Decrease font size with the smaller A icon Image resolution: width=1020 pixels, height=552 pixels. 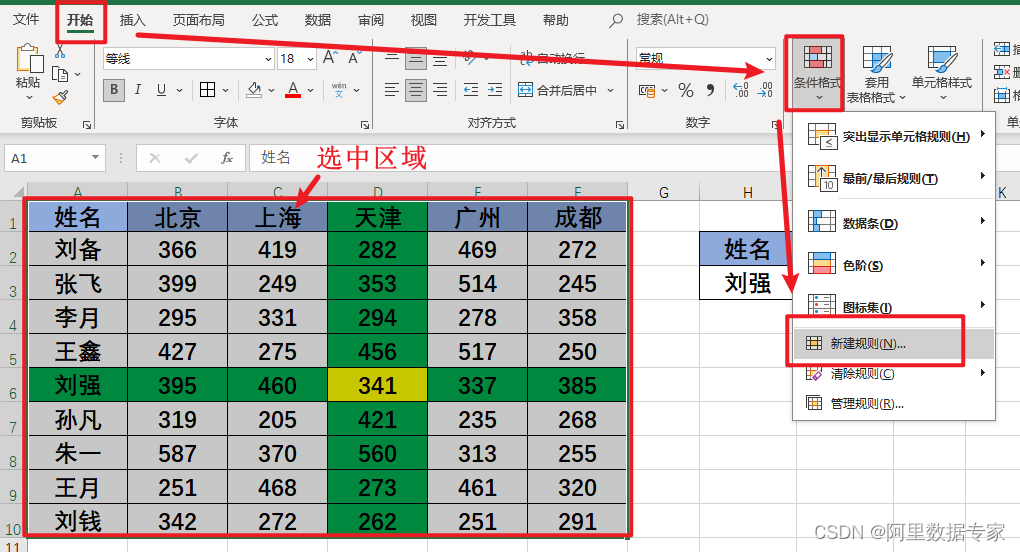353,59
